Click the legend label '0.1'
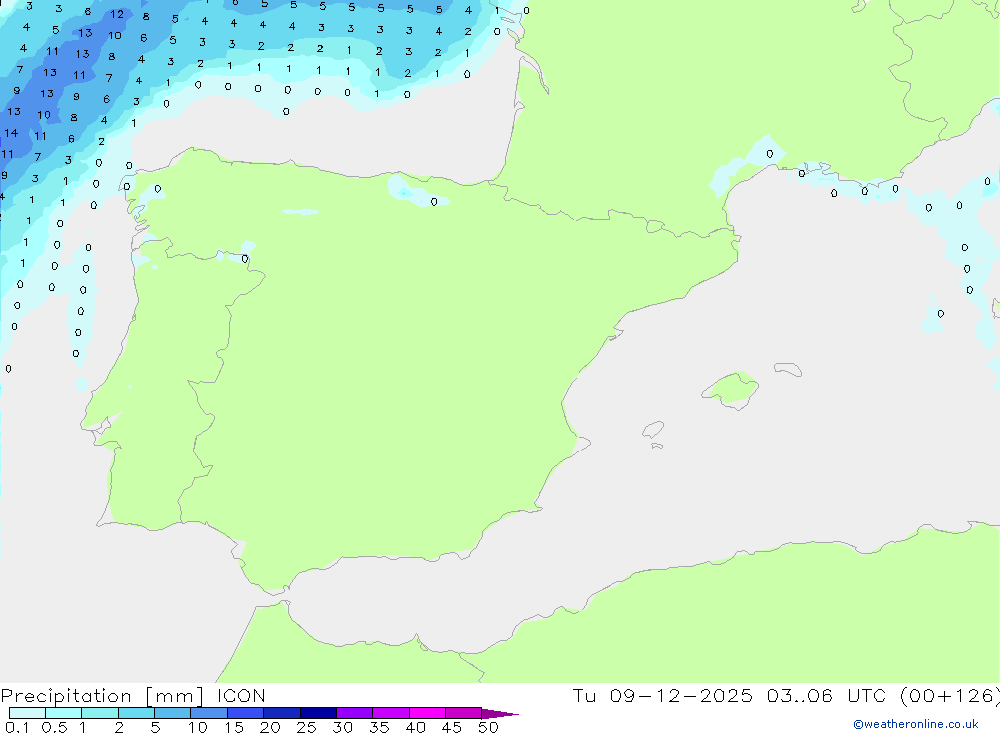Viewport: 1000px width, 733px height. (x=17, y=727)
